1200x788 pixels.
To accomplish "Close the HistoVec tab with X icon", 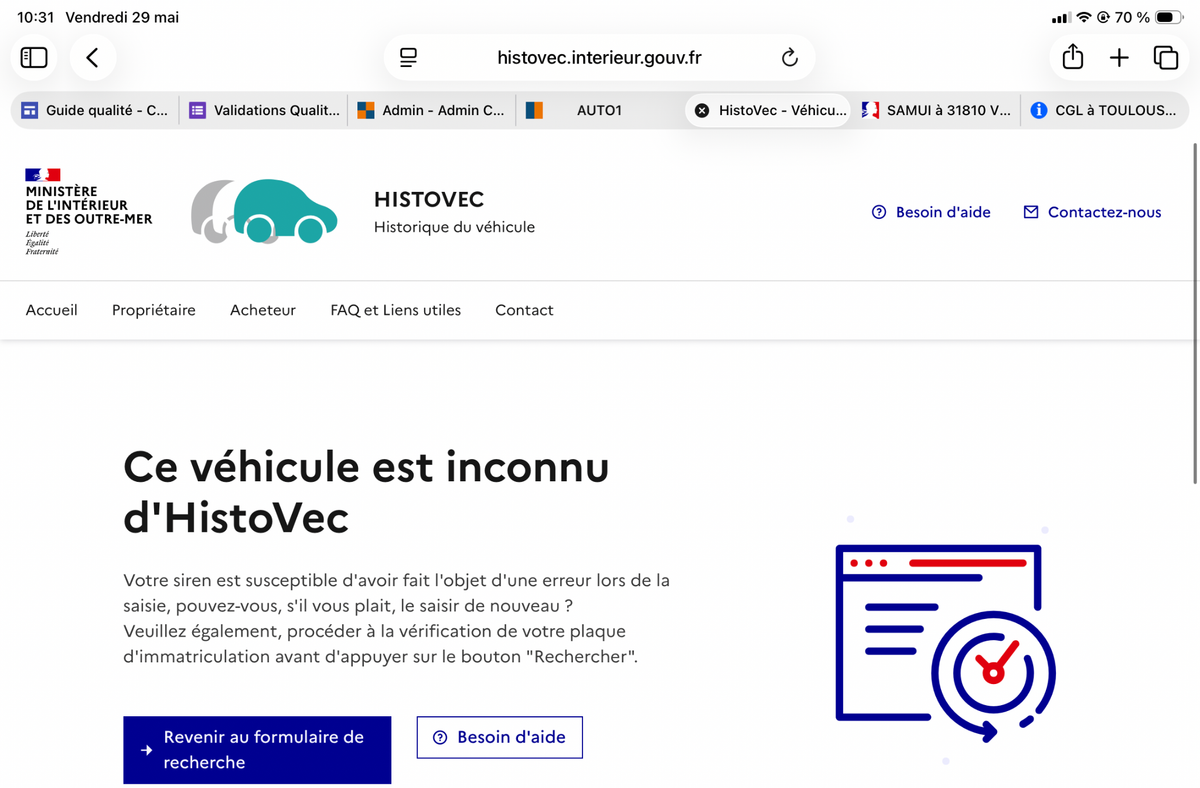I will pyautogui.click(x=702, y=111).
